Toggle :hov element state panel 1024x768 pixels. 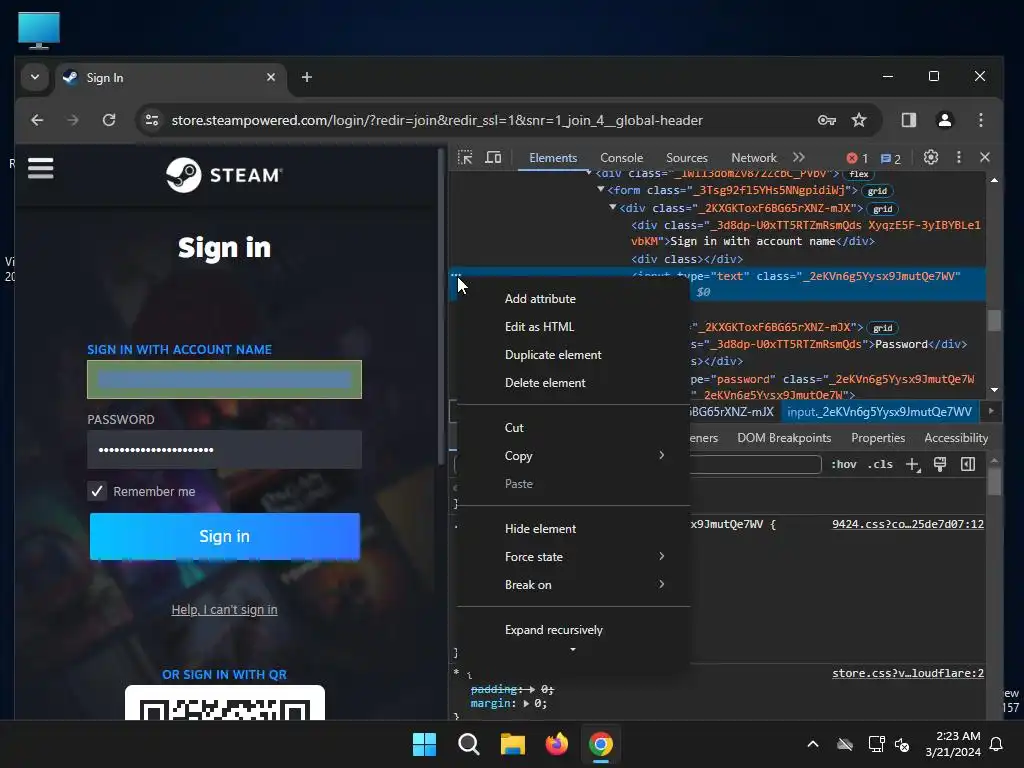(x=844, y=464)
